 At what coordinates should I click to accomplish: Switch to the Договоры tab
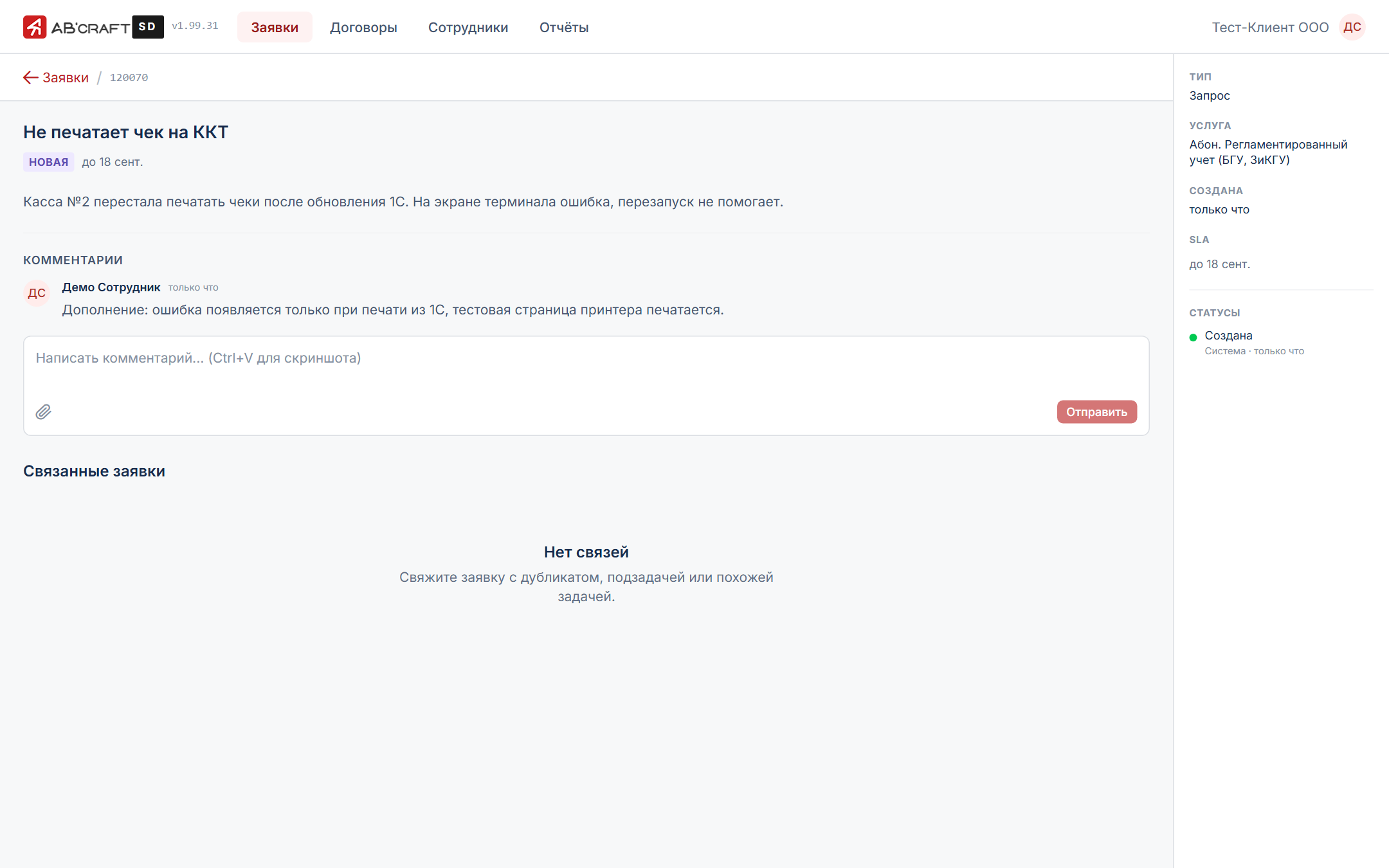click(363, 27)
